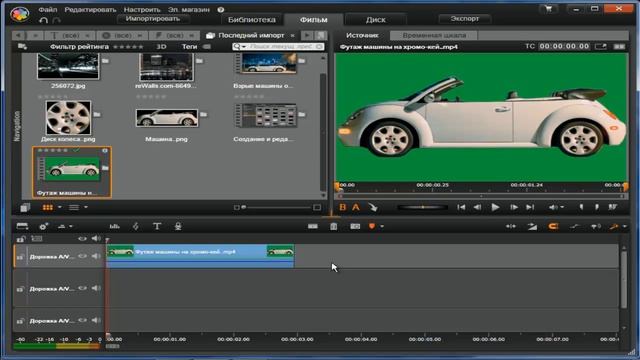The height and width of the screenshot is (360, 640).
Task: Open the timeline settings gear icon
Action: [43, 227]
